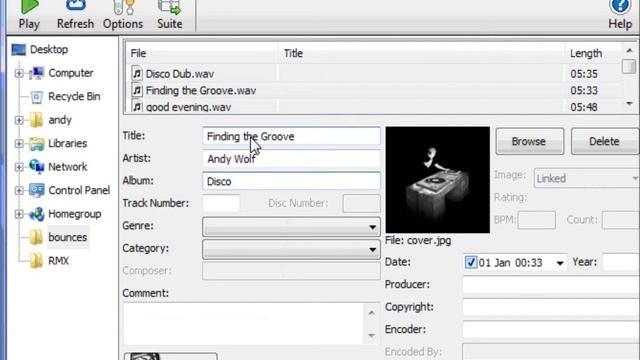
Task: Click the Delete button for cover image
Action: coord(604,141)
